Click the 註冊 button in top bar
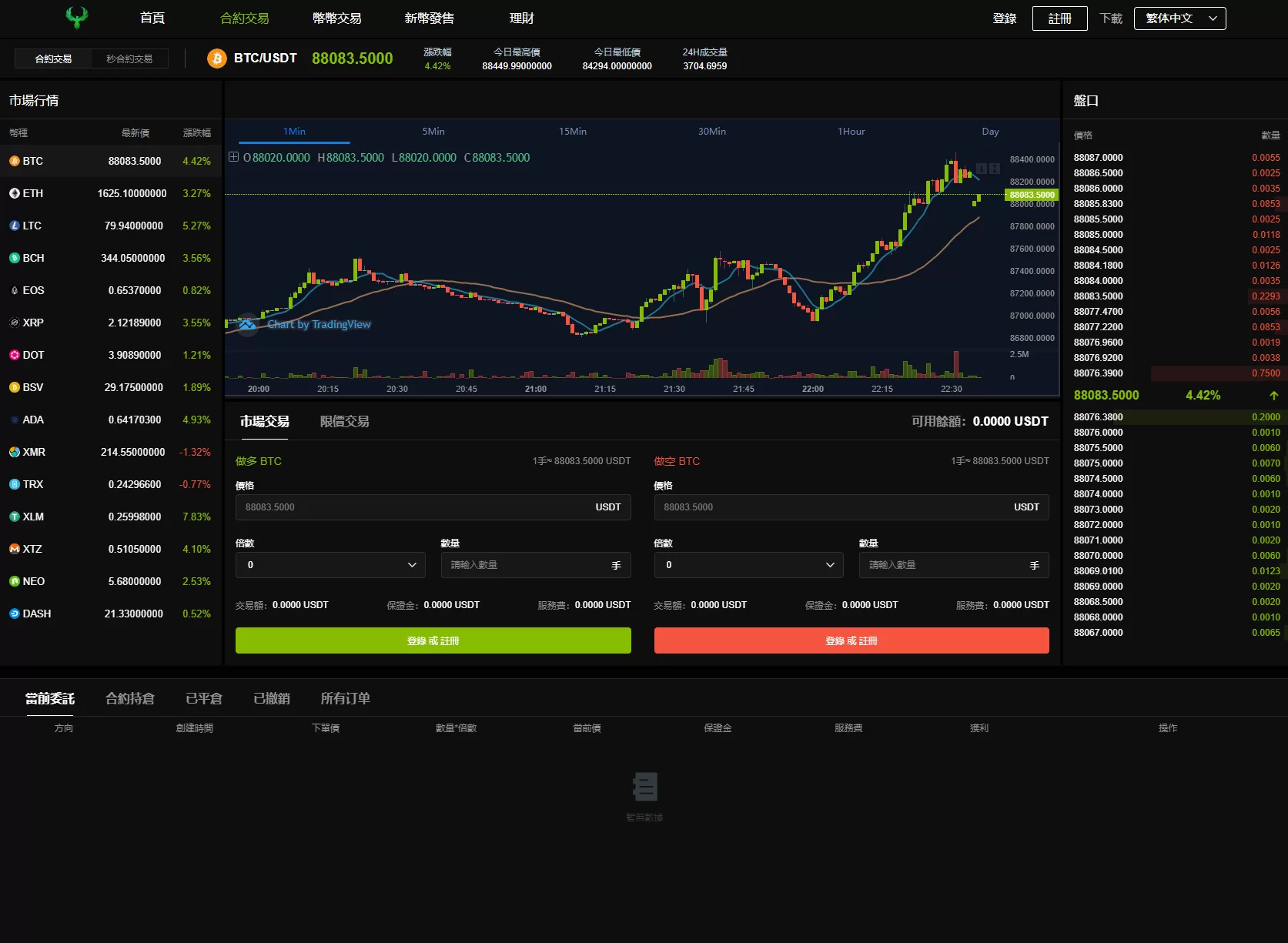The width and height of the screenshot is (1288, 943). [1059, 18]
